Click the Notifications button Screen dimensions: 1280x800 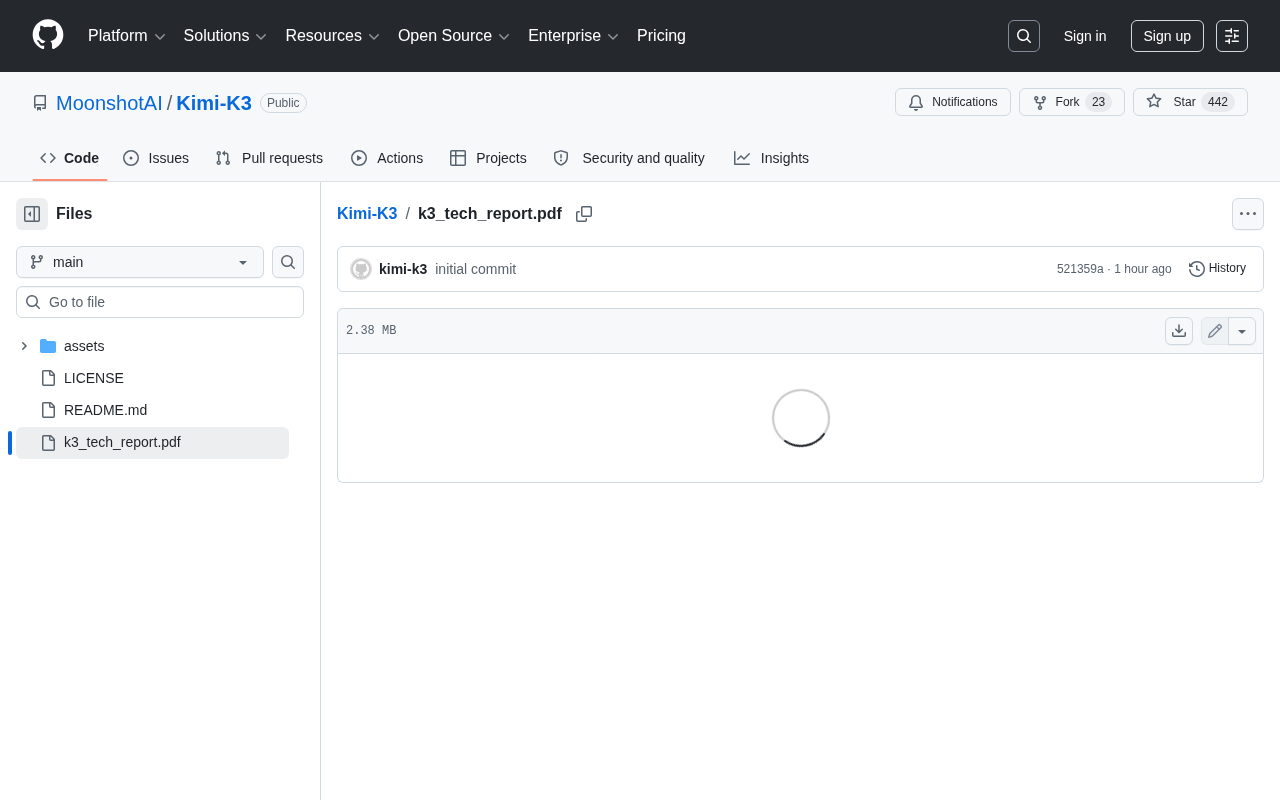click(953, 102)
